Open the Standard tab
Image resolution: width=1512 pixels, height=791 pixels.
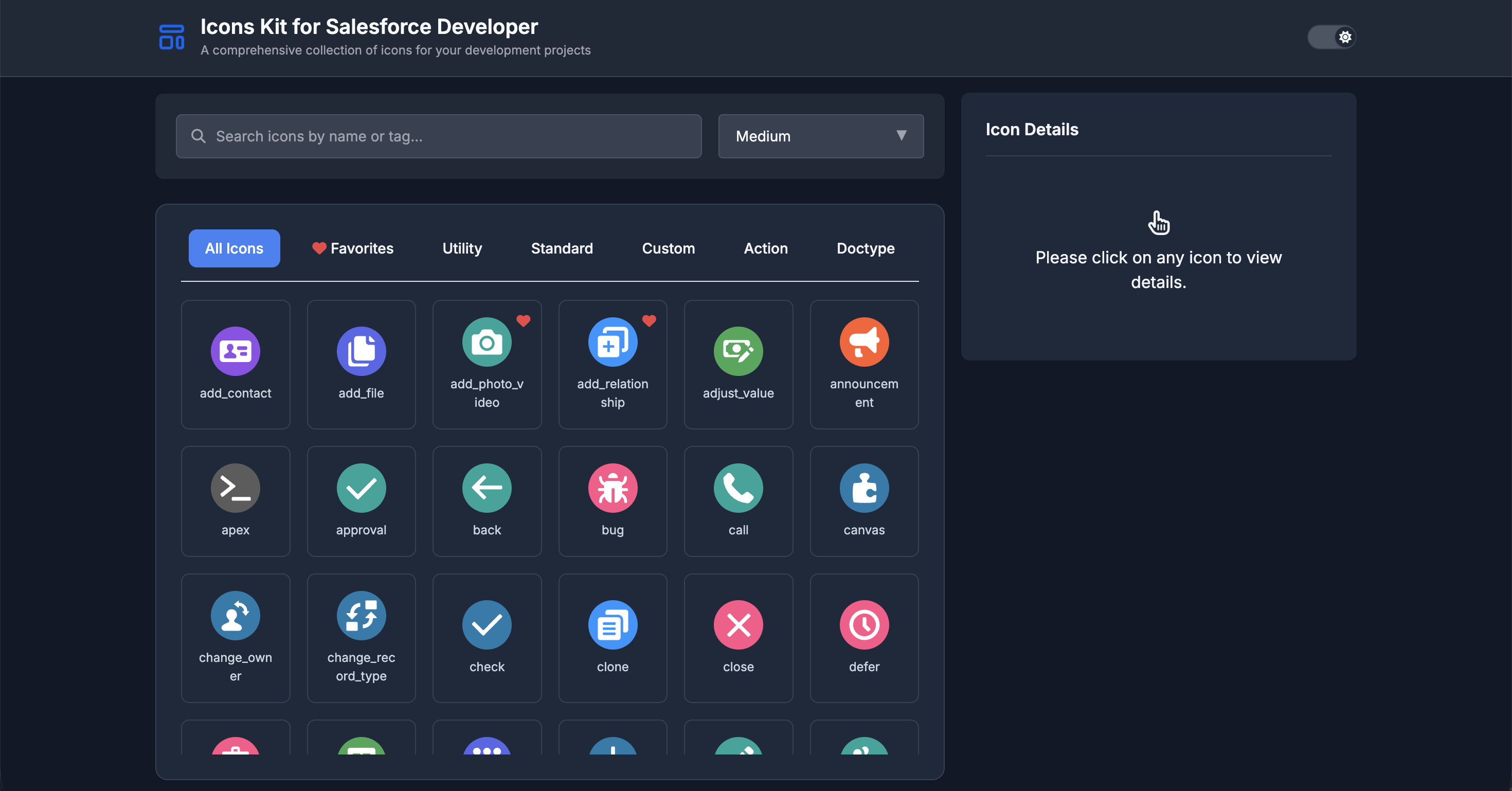coord(562,248)
